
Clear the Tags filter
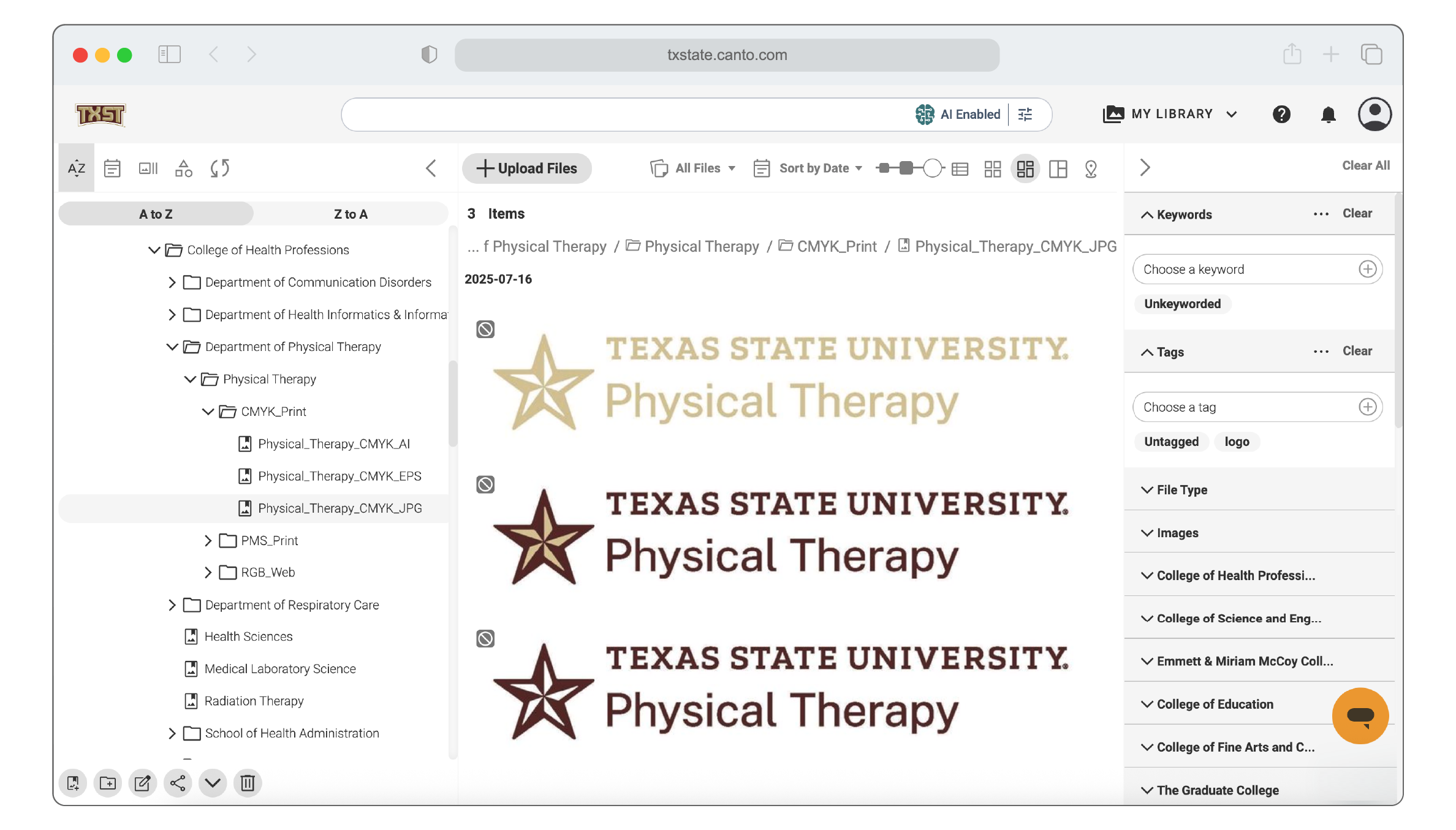(1357, 351)
